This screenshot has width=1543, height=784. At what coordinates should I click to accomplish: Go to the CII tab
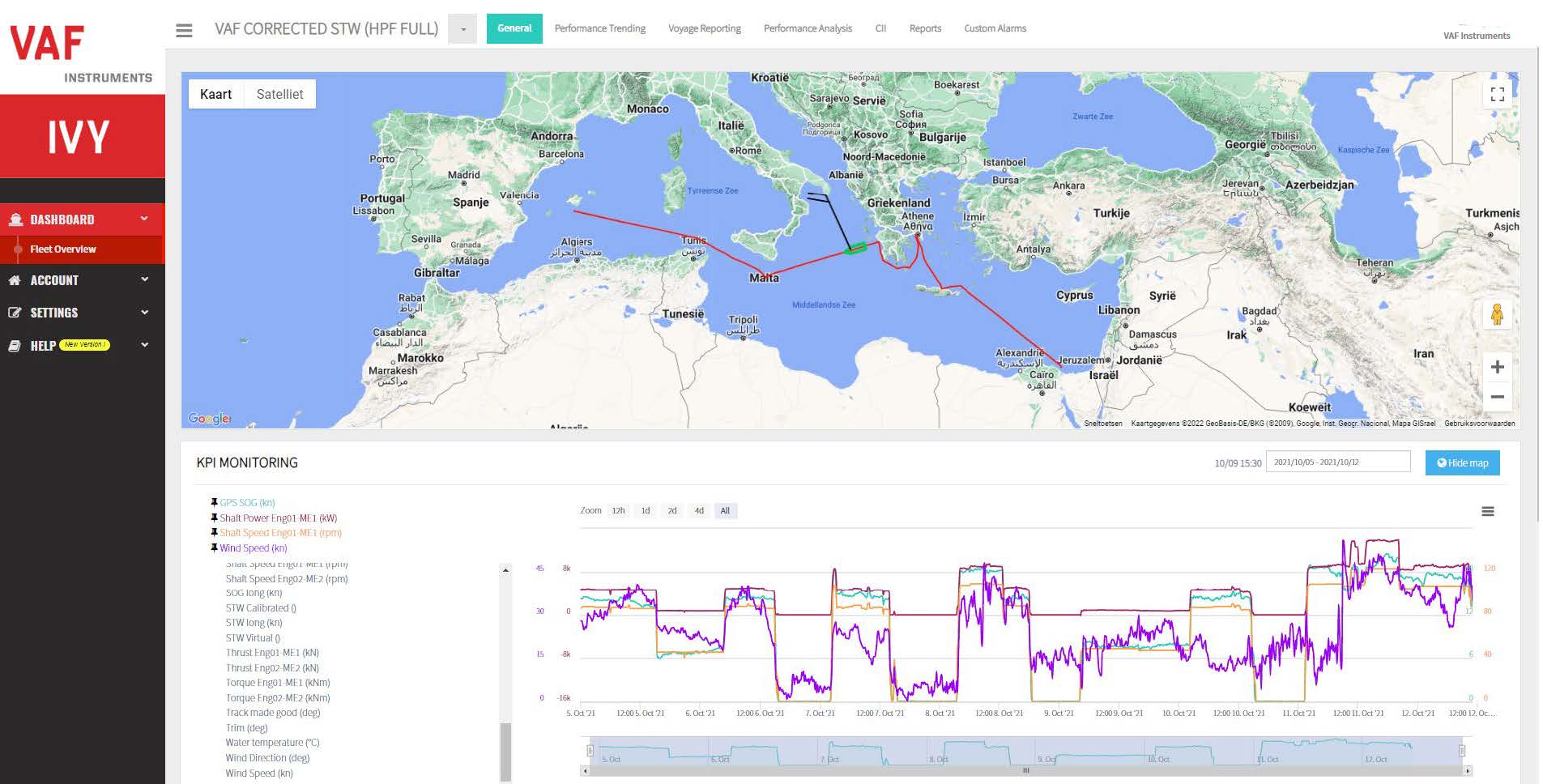tap(880, 28)
